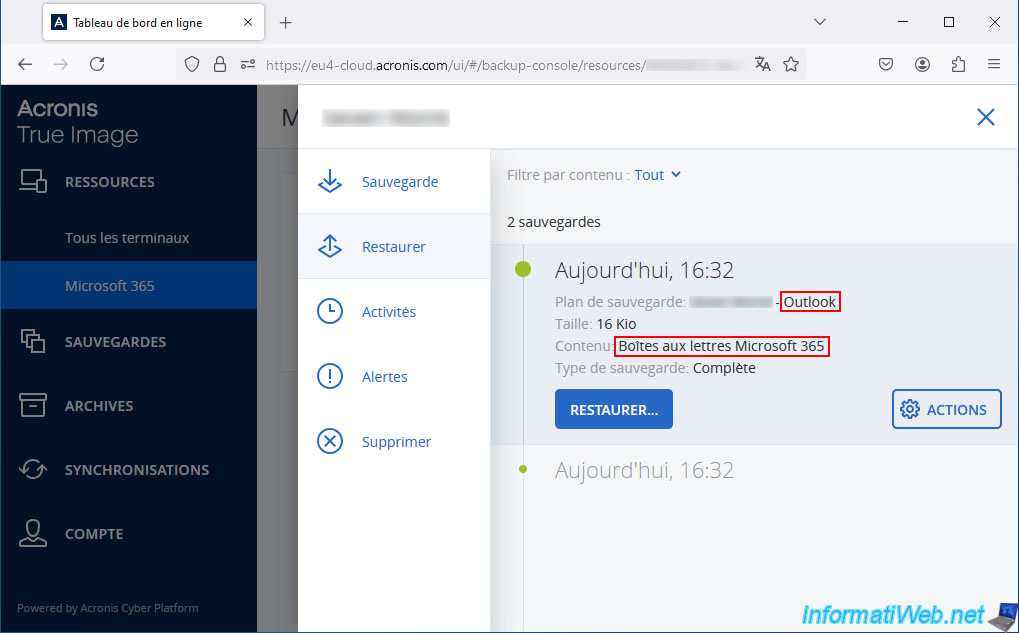The image size is (1019, 633).
Task: Choose Supprimer in the panel menu
Action: click(394, 442)
